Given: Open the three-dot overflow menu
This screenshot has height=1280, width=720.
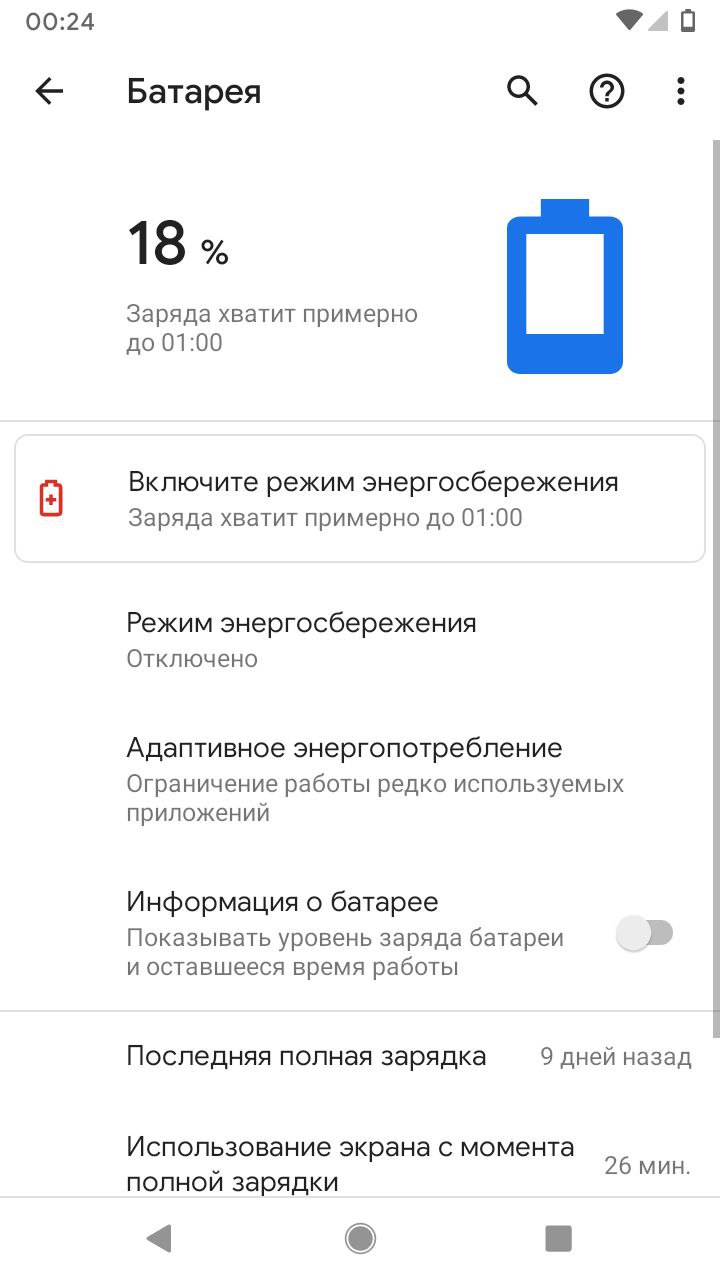Looking at the screenshot, I should click(681, 92).
